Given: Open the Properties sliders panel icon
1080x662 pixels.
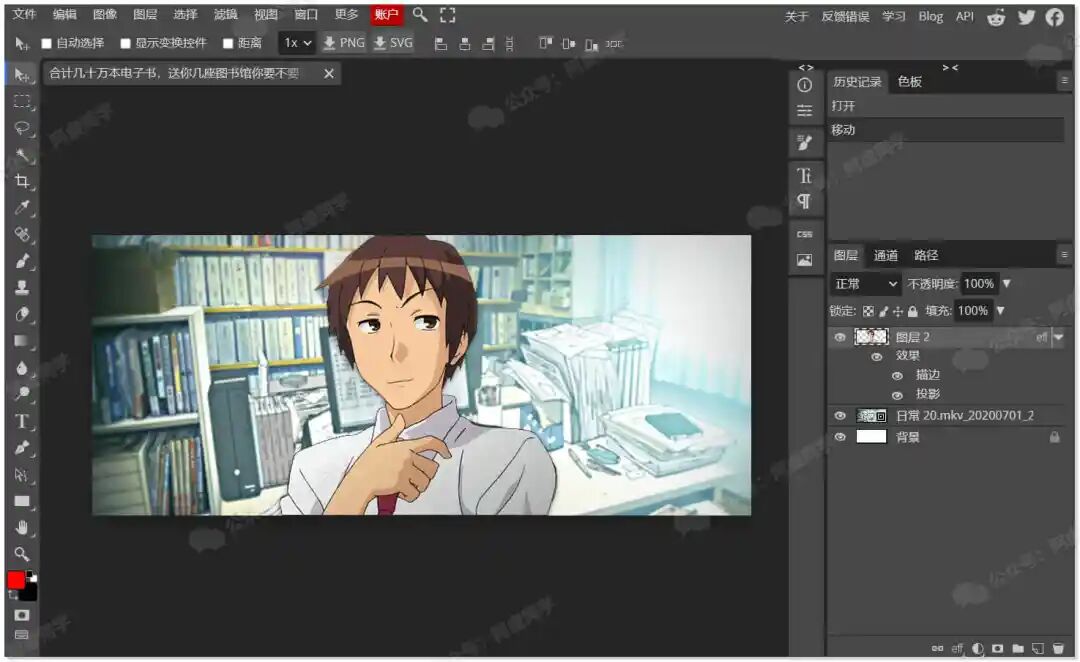Looking at the screenshot, I should [804, 111].
